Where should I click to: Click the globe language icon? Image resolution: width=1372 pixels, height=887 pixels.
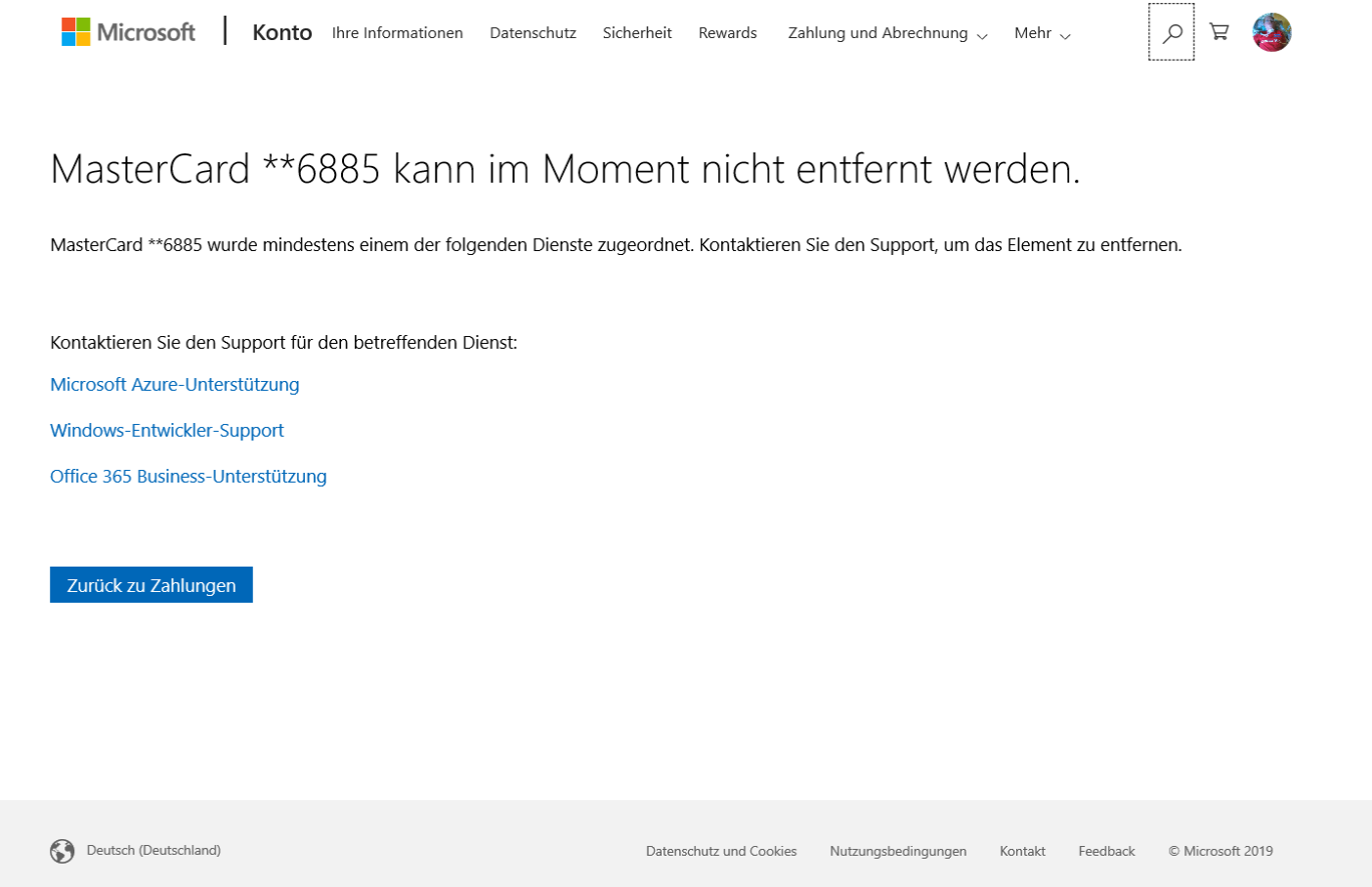(x=63, y=851)
